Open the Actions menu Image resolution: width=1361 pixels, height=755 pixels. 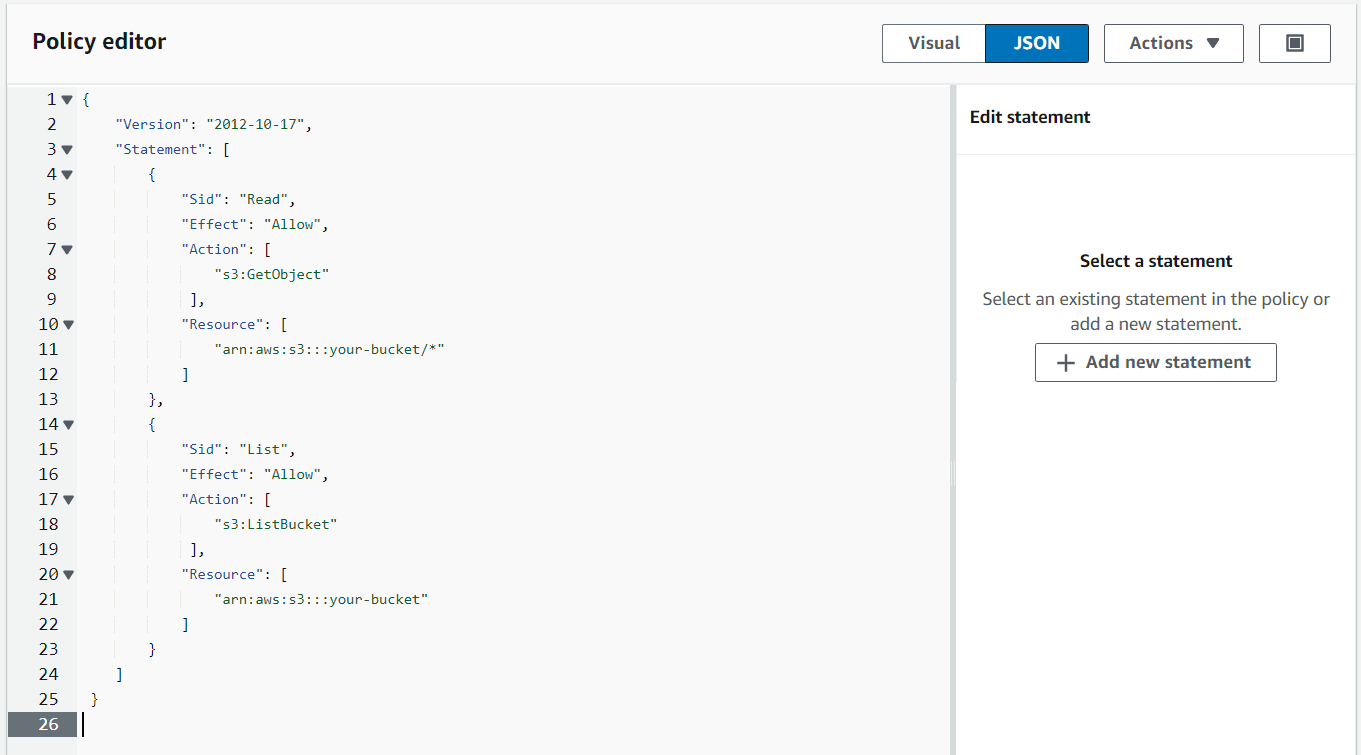(x=1173, y=43)
